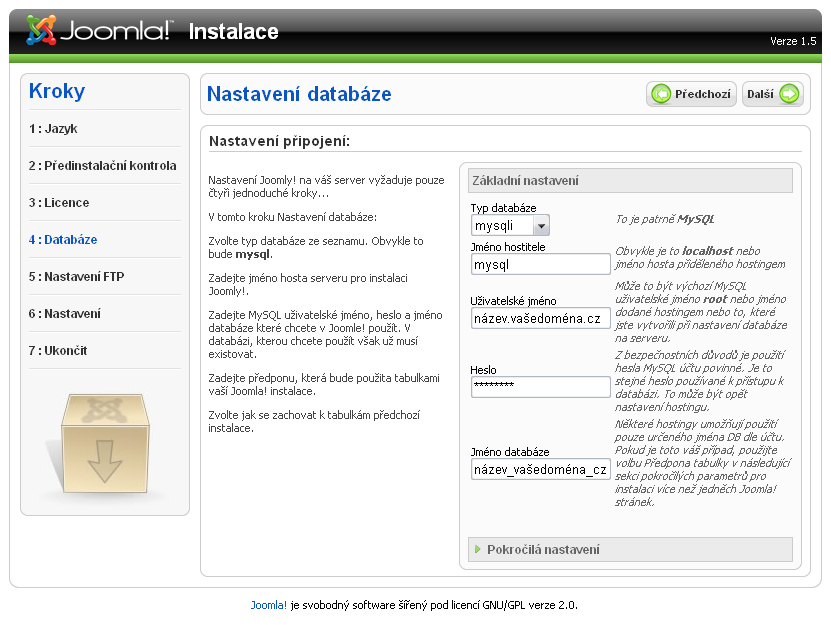Open the Joomla! link in the footer
This screenshot has height=625, width=831.
269,605
